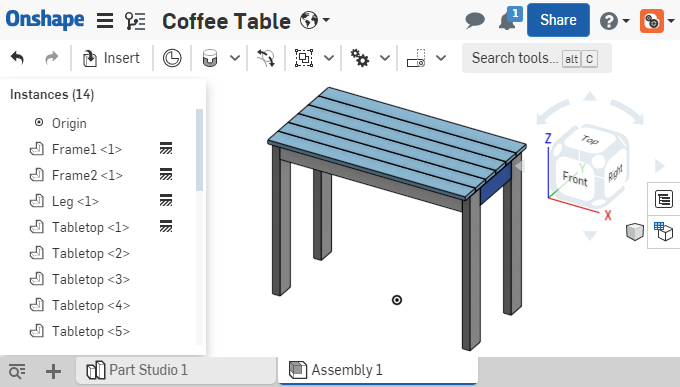Open the help question mark menu
Screen dimensions: 680x387
pos(608,20)
